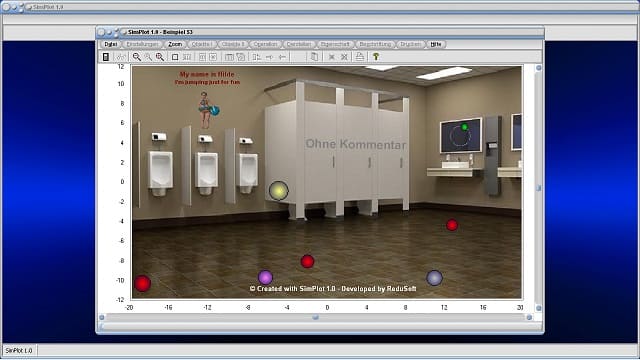Open the Drucken menu
The width and height of the screenshot is (640, 360).
(x=410, y=44)
